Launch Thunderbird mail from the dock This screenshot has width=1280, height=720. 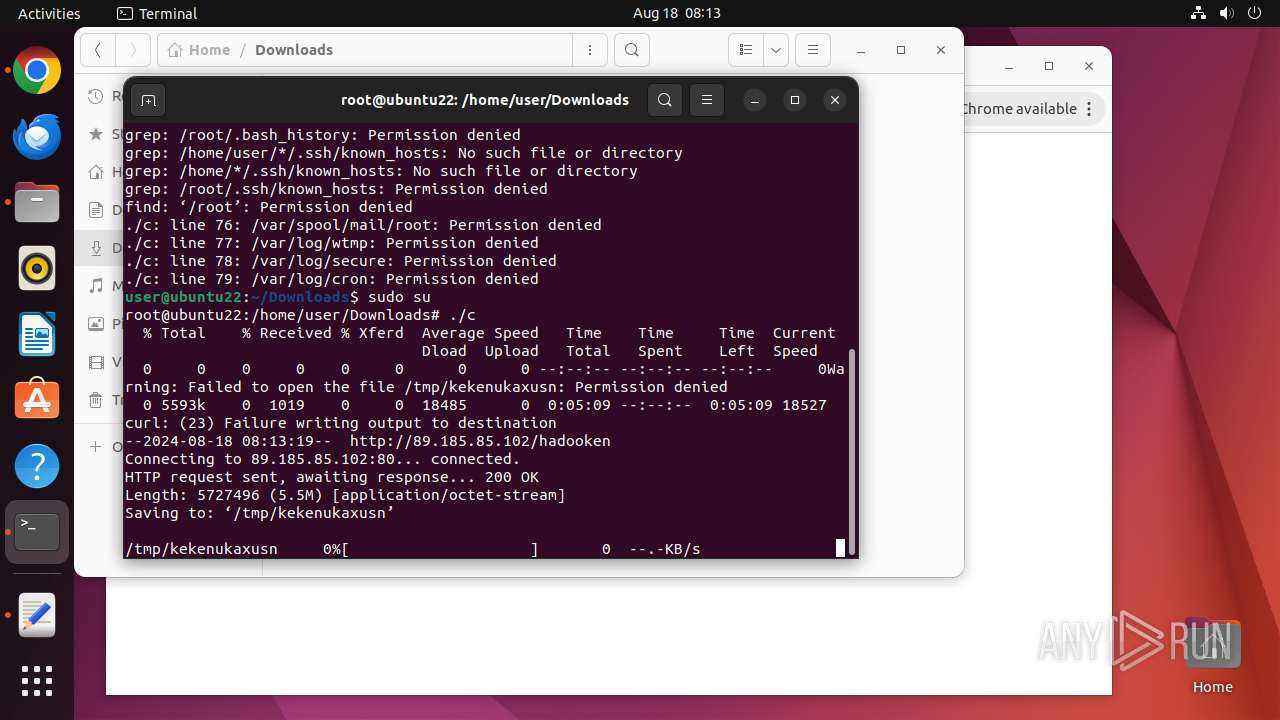click(x=37, y=137)
